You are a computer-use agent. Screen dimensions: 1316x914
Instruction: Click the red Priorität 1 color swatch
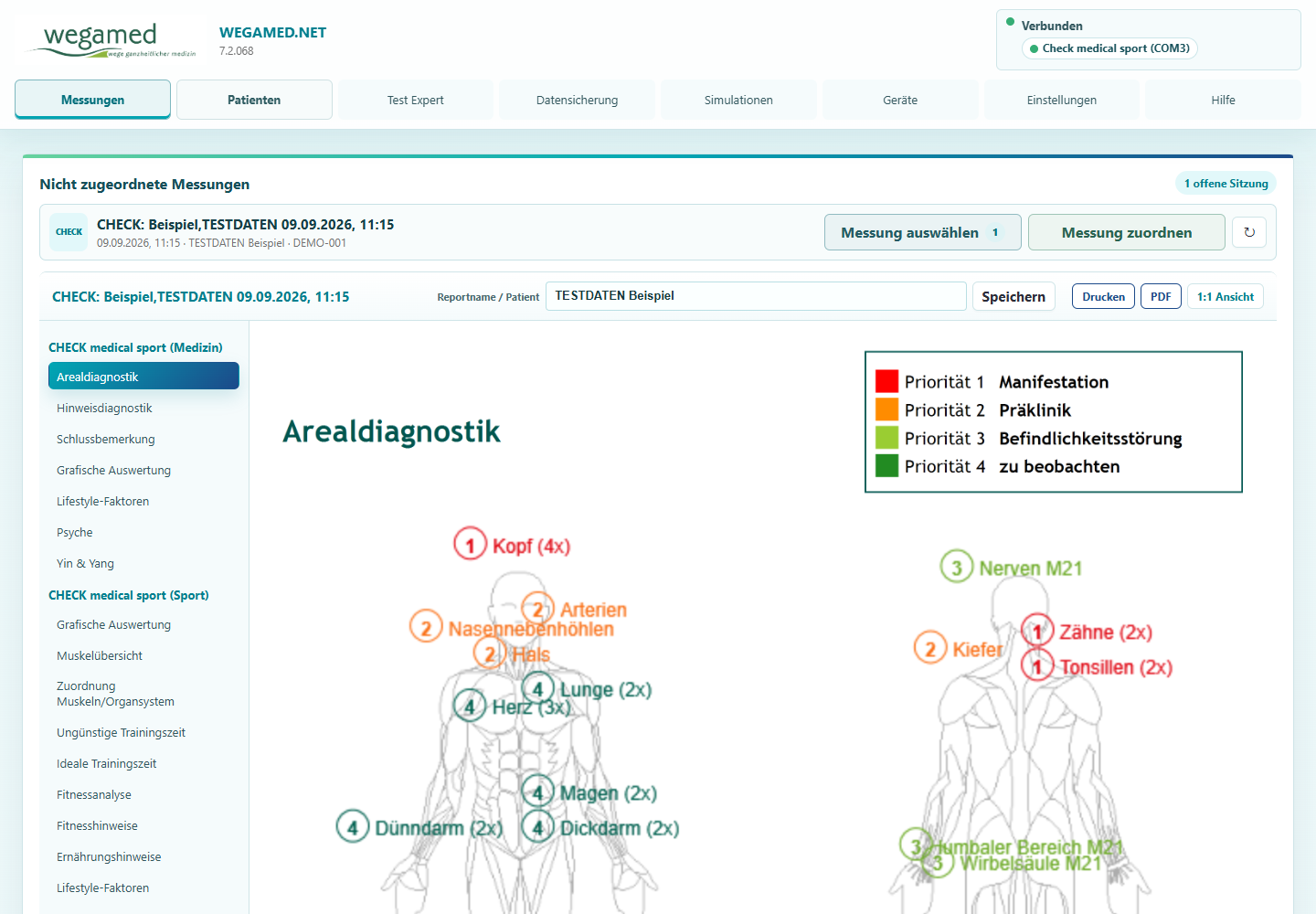pyautogui.click(x=886, y=381)
